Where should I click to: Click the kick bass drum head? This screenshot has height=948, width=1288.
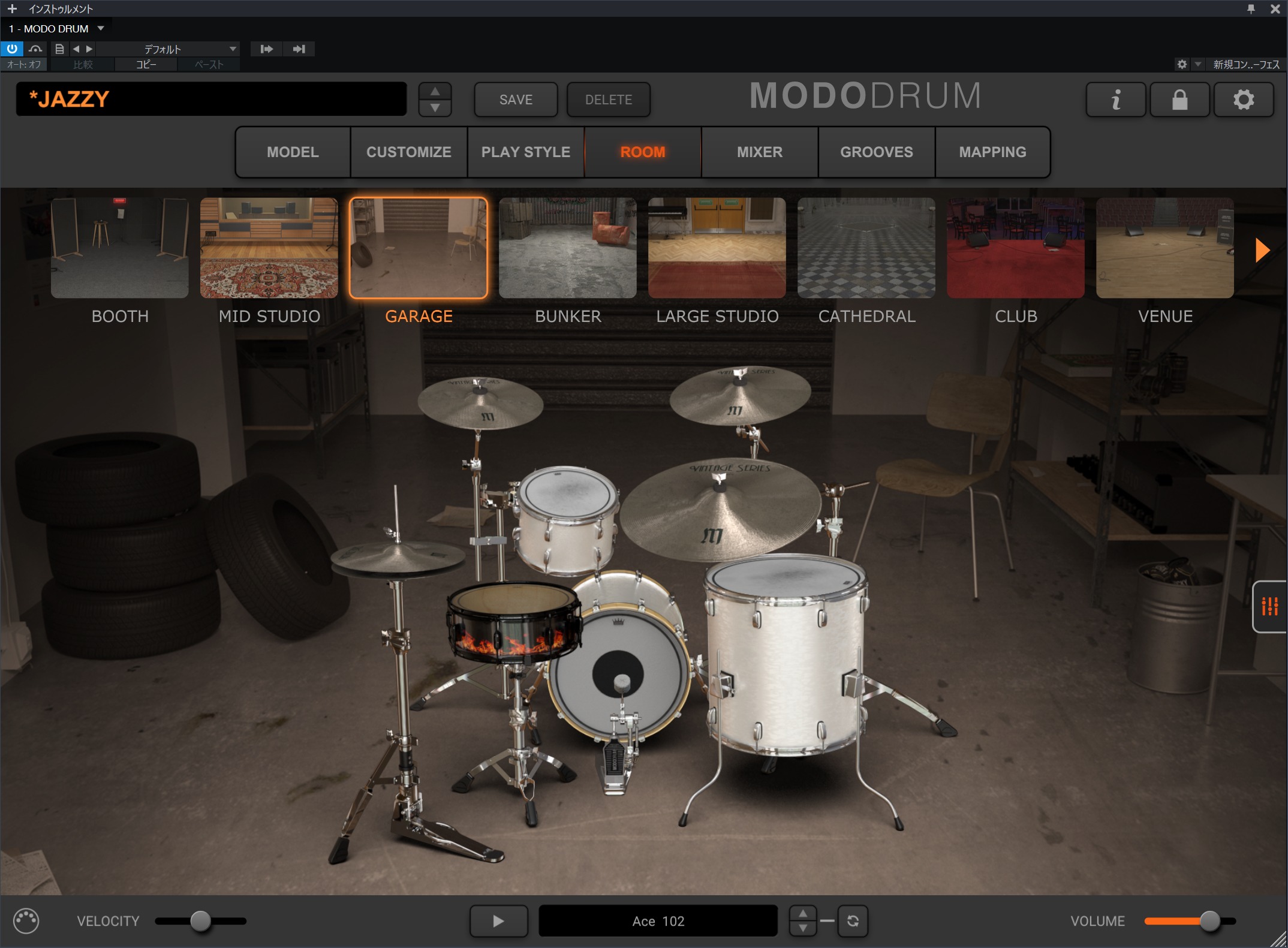pyautogui.click(x=618, y=673)
